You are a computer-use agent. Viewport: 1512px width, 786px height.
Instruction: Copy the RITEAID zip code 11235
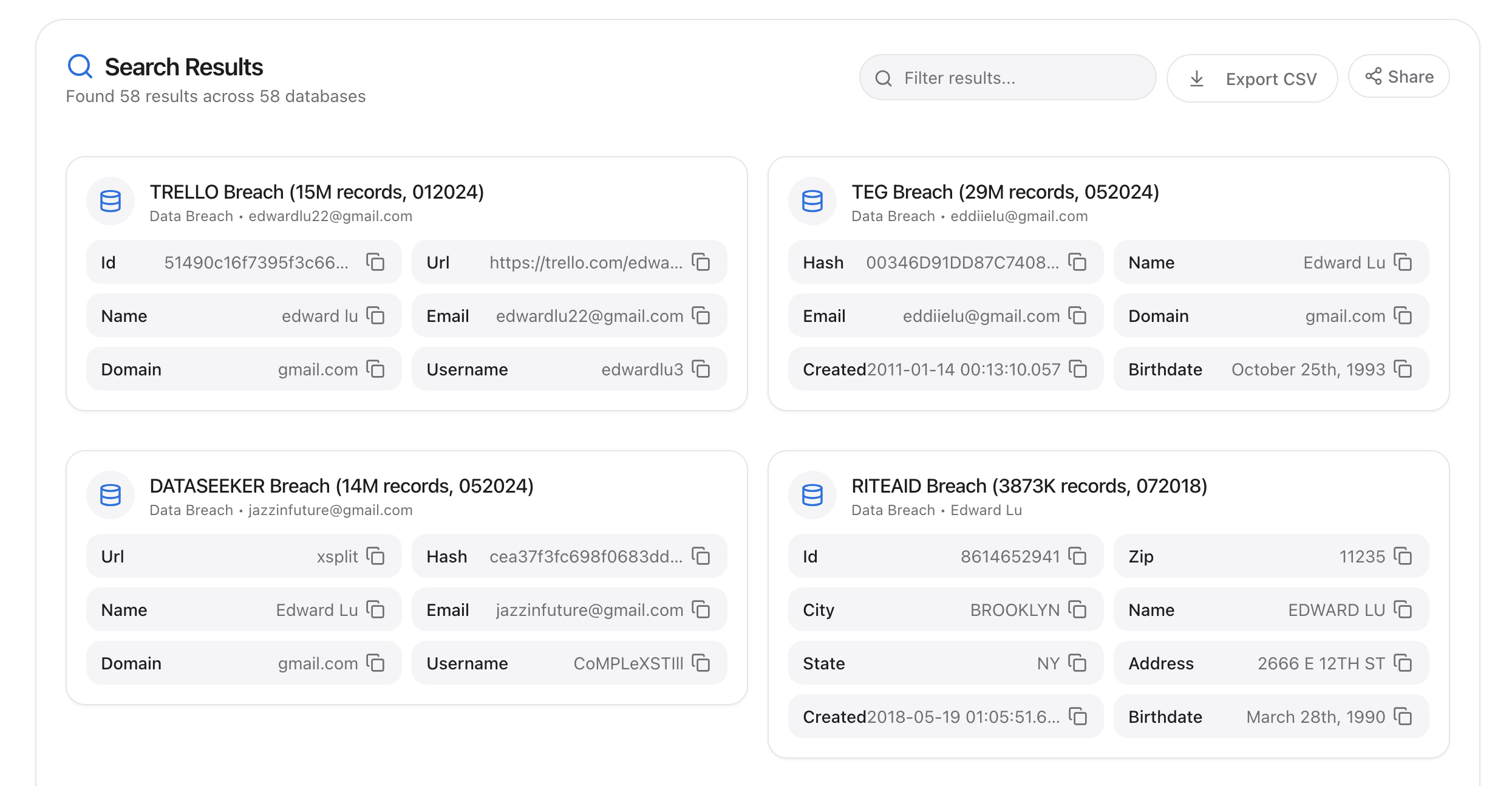click(1403, 556)
